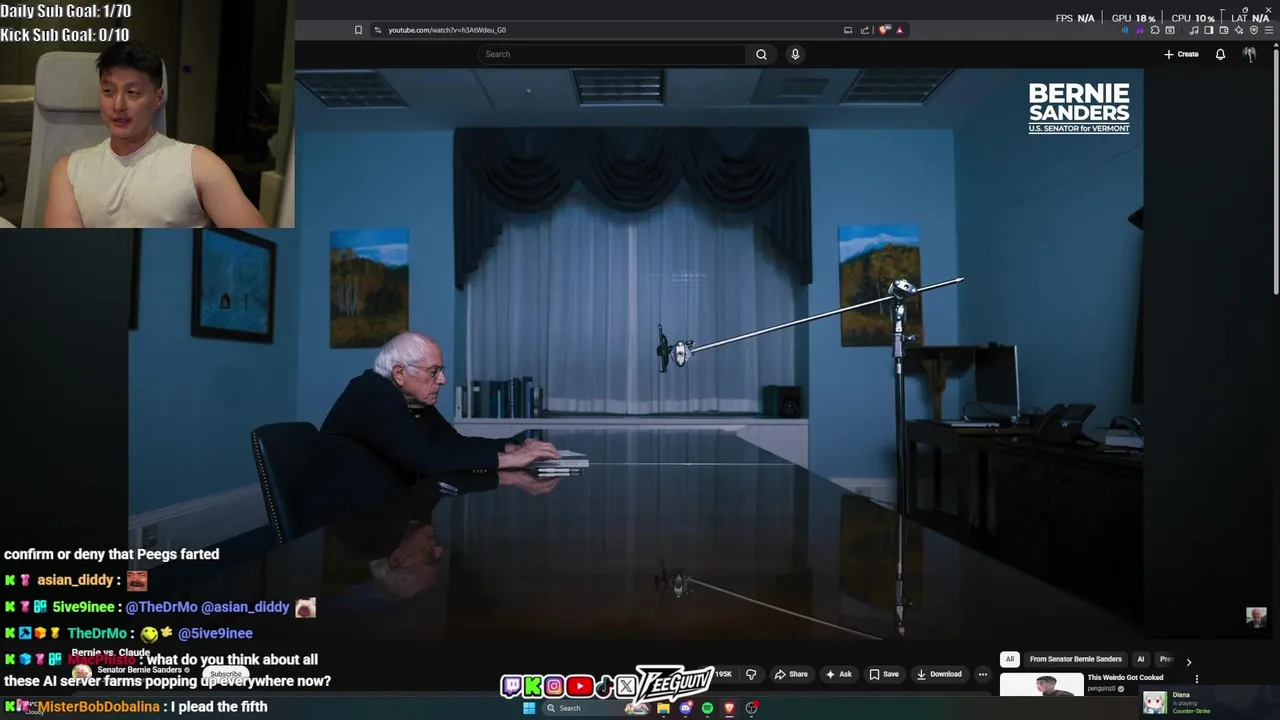Click the browser share page icon
The height and width of the screenshot is (720, 1280).
(865, 30)
